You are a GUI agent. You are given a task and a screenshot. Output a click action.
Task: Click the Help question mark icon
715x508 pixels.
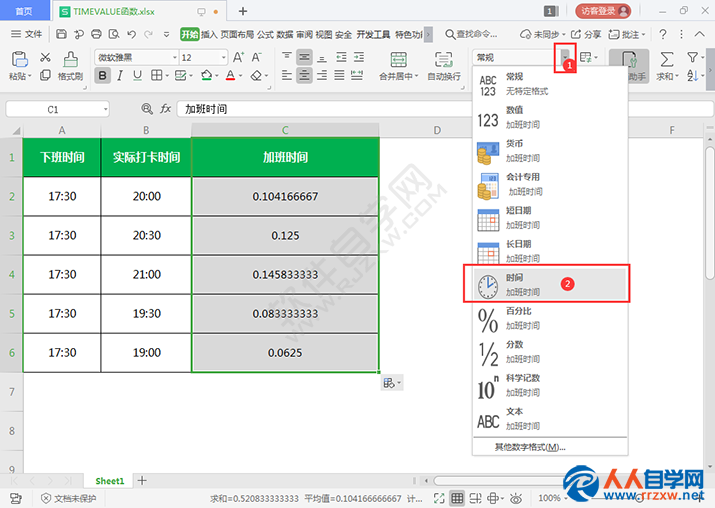coord(663,34)
